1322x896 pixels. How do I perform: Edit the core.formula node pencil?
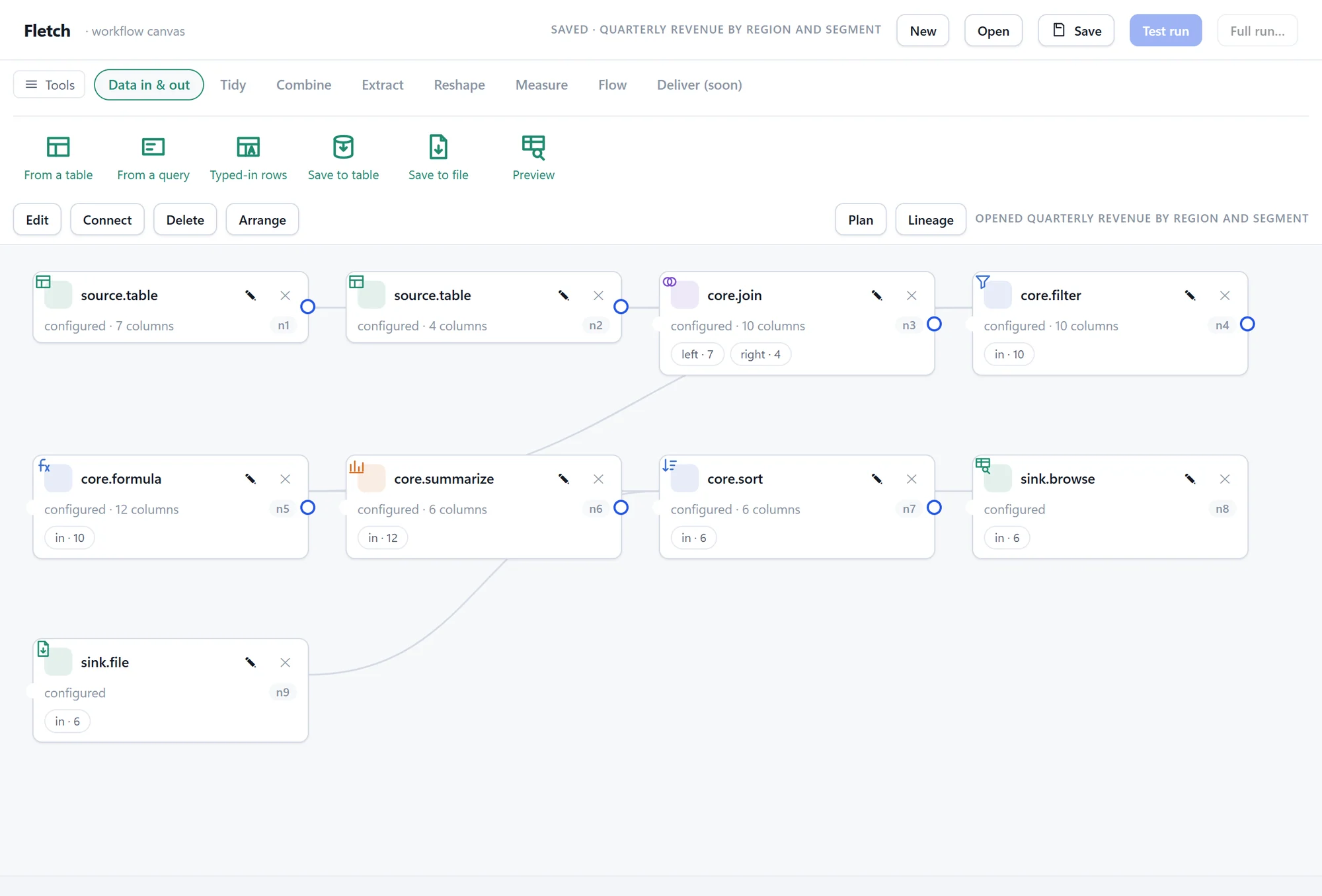[251, 479]
